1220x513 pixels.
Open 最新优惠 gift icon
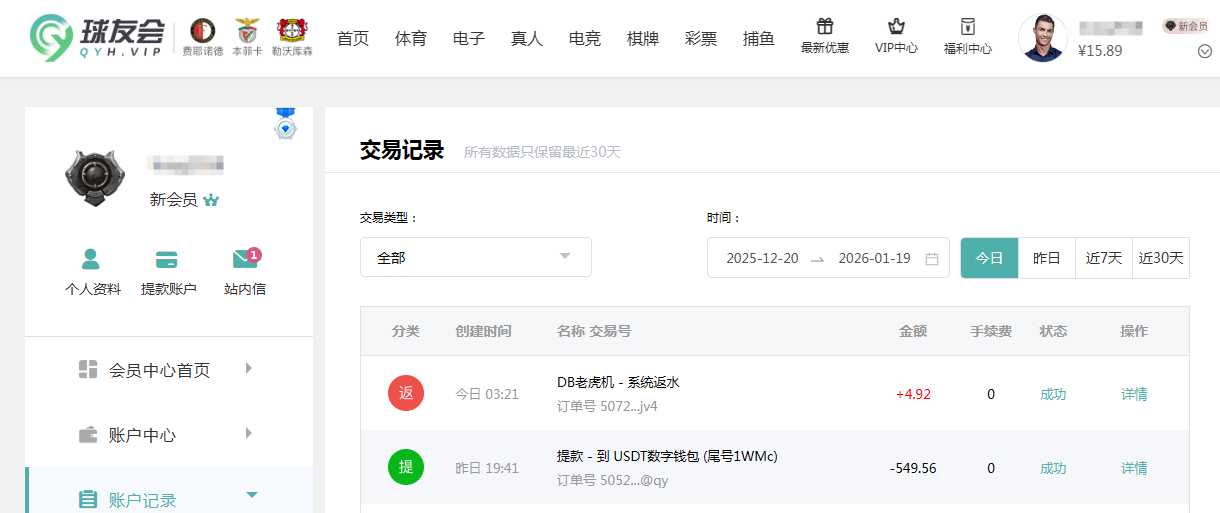coord(825,27)
